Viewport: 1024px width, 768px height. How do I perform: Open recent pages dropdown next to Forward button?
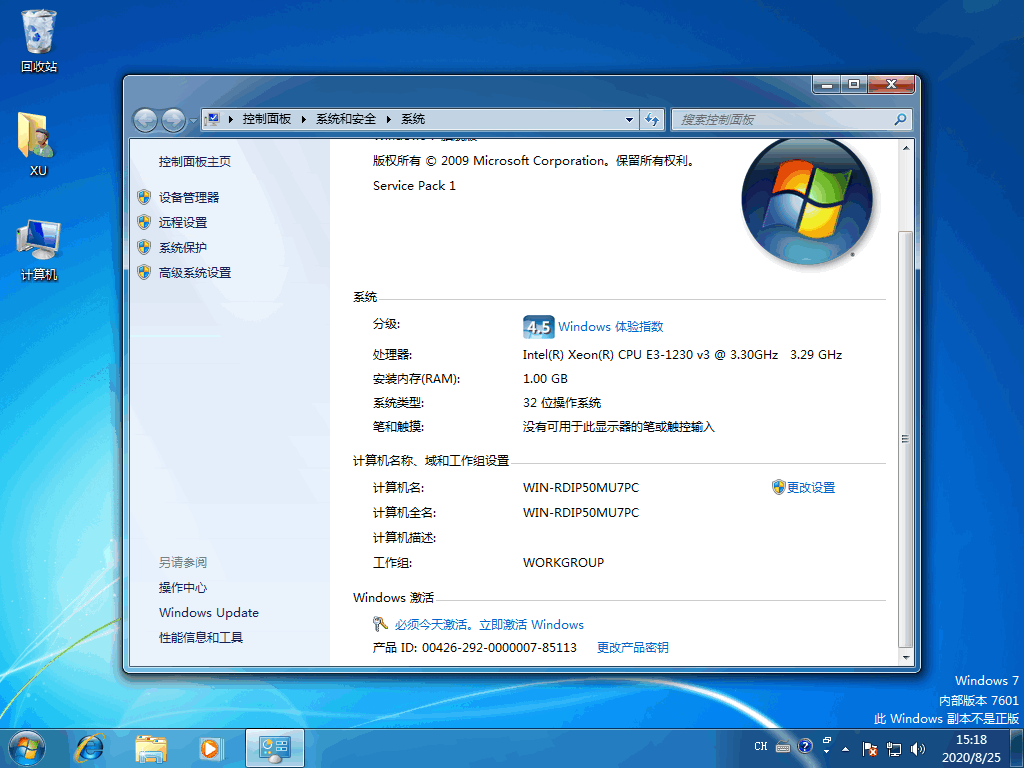point(193,120)
